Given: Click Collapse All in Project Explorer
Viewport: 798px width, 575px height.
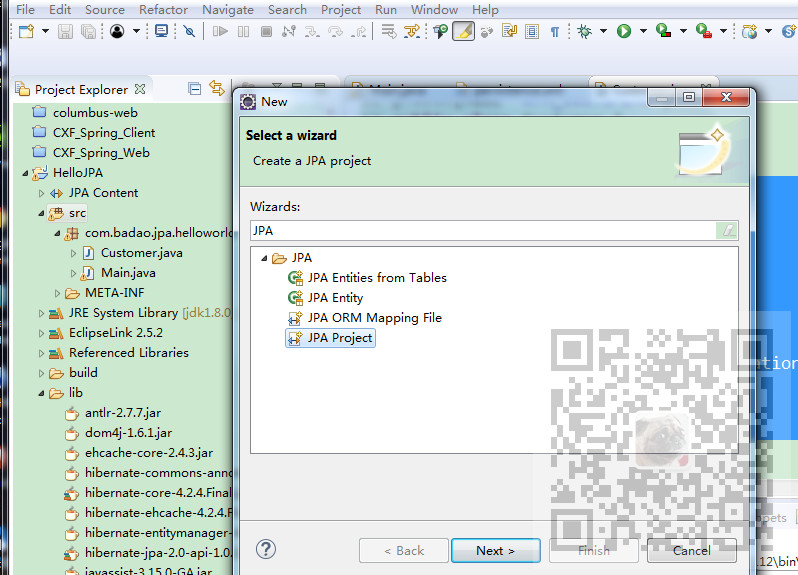Looking at the screenshot, I should pos(194,89).
